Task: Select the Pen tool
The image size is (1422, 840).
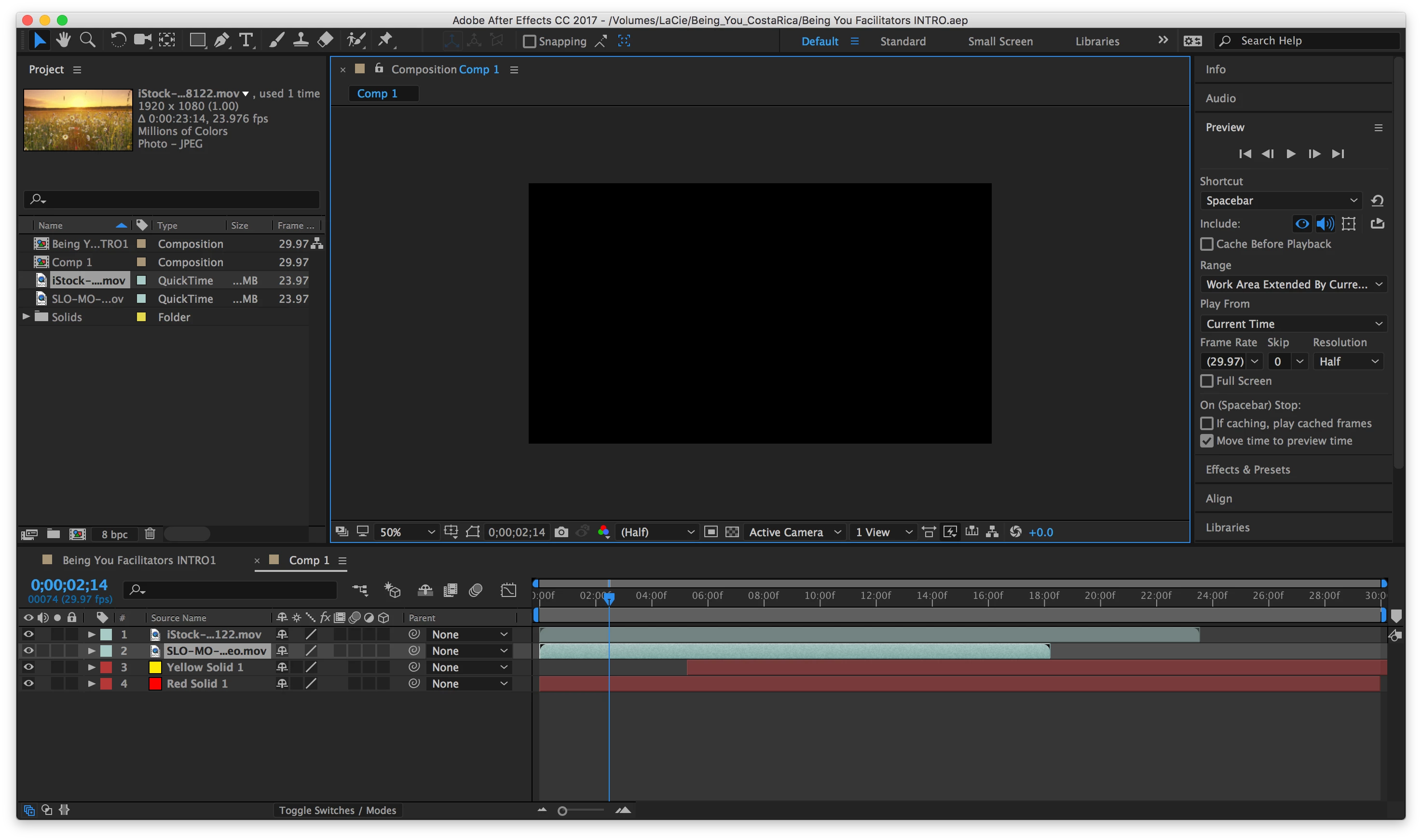Action: coord(222,40)
